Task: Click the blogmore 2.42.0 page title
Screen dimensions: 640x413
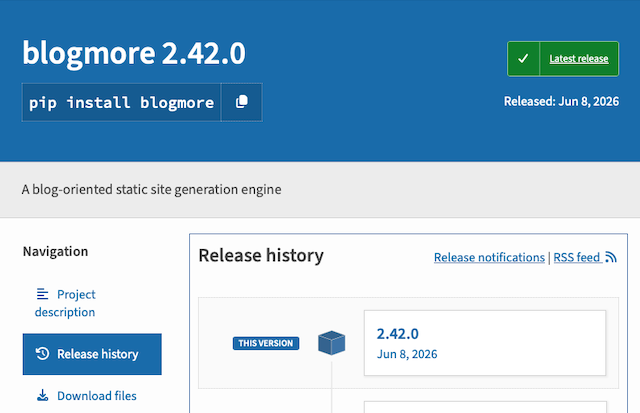Action: click(134, 53)
